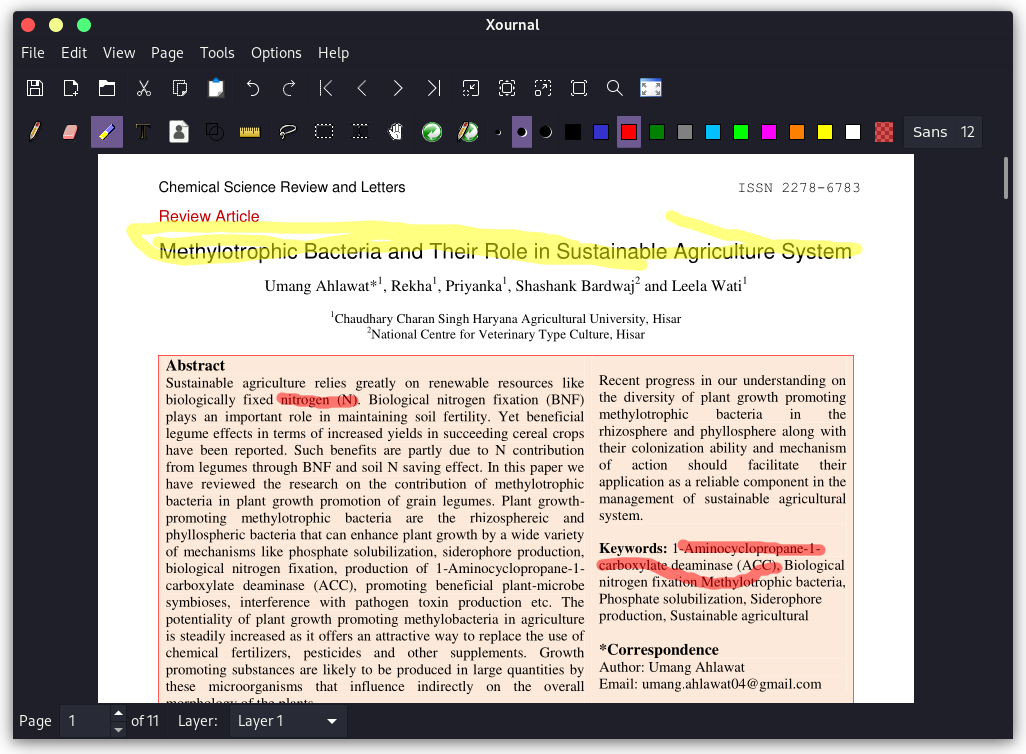Viewport: 1026px width, 754px height.
Task: Select the Pen tool
Action: pyautogui.click(x=35, y=132)
